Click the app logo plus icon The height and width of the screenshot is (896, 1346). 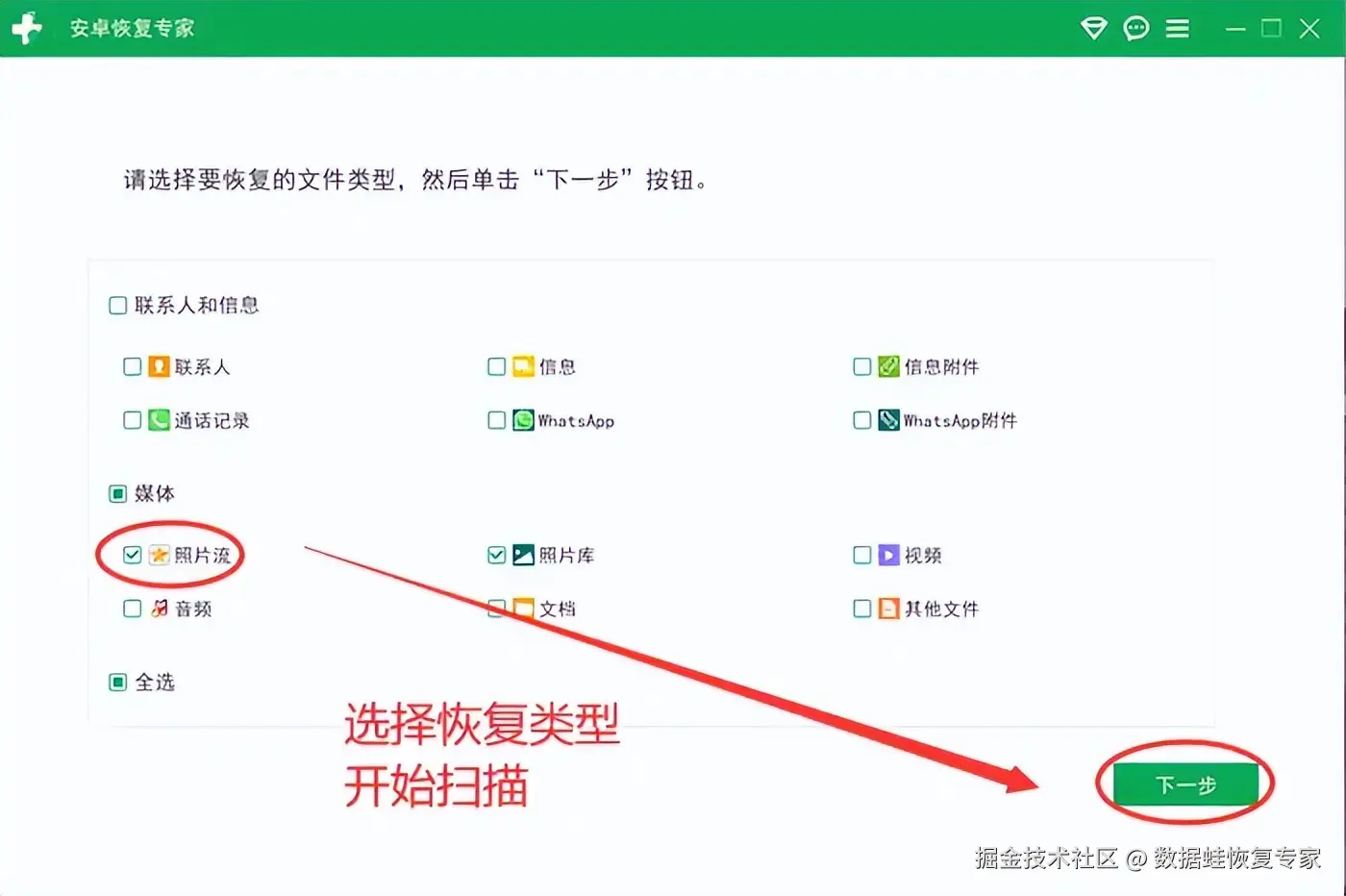click(x=27, y=28)
